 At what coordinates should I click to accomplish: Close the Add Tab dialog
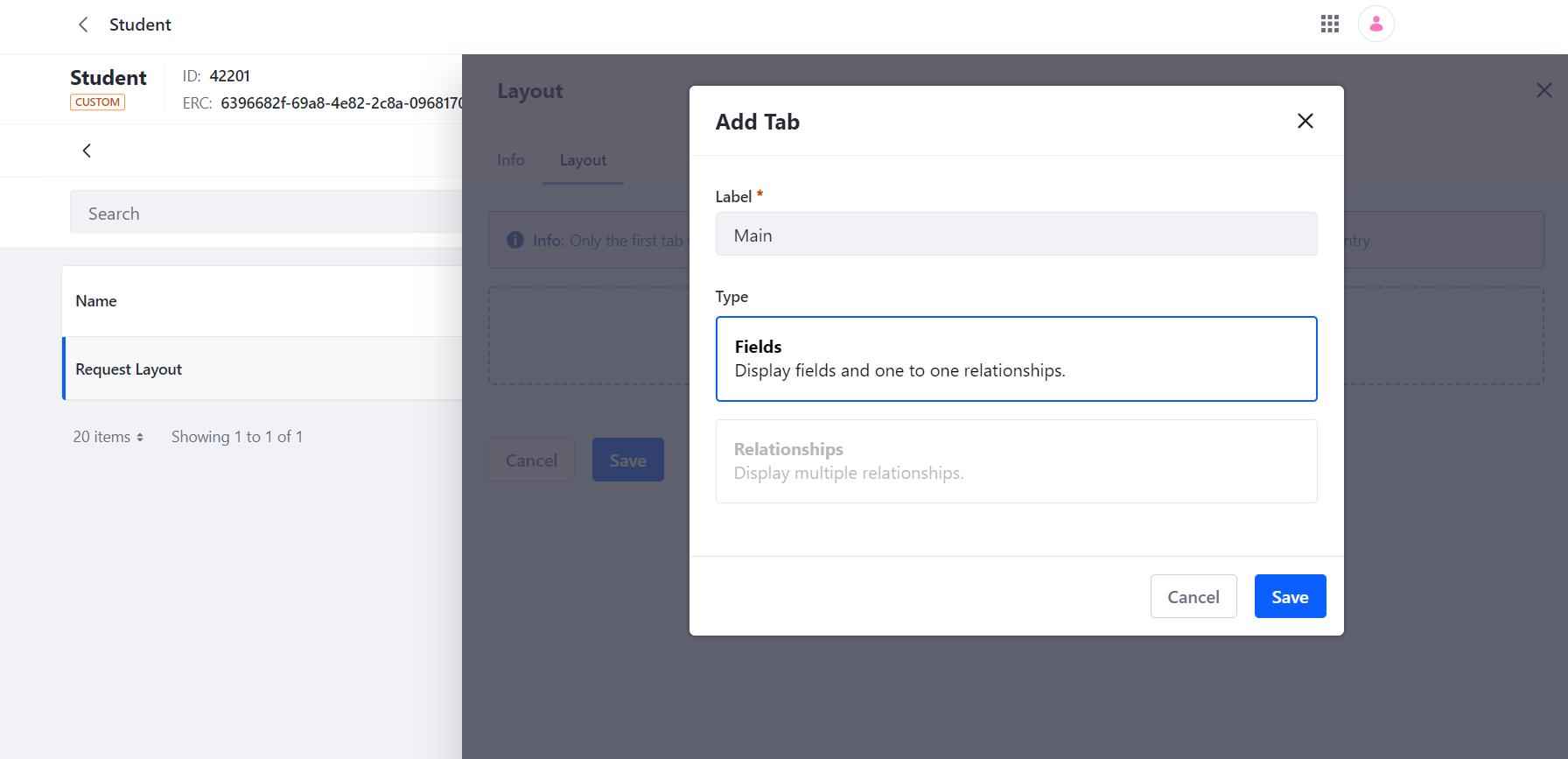pos(1305,121)
